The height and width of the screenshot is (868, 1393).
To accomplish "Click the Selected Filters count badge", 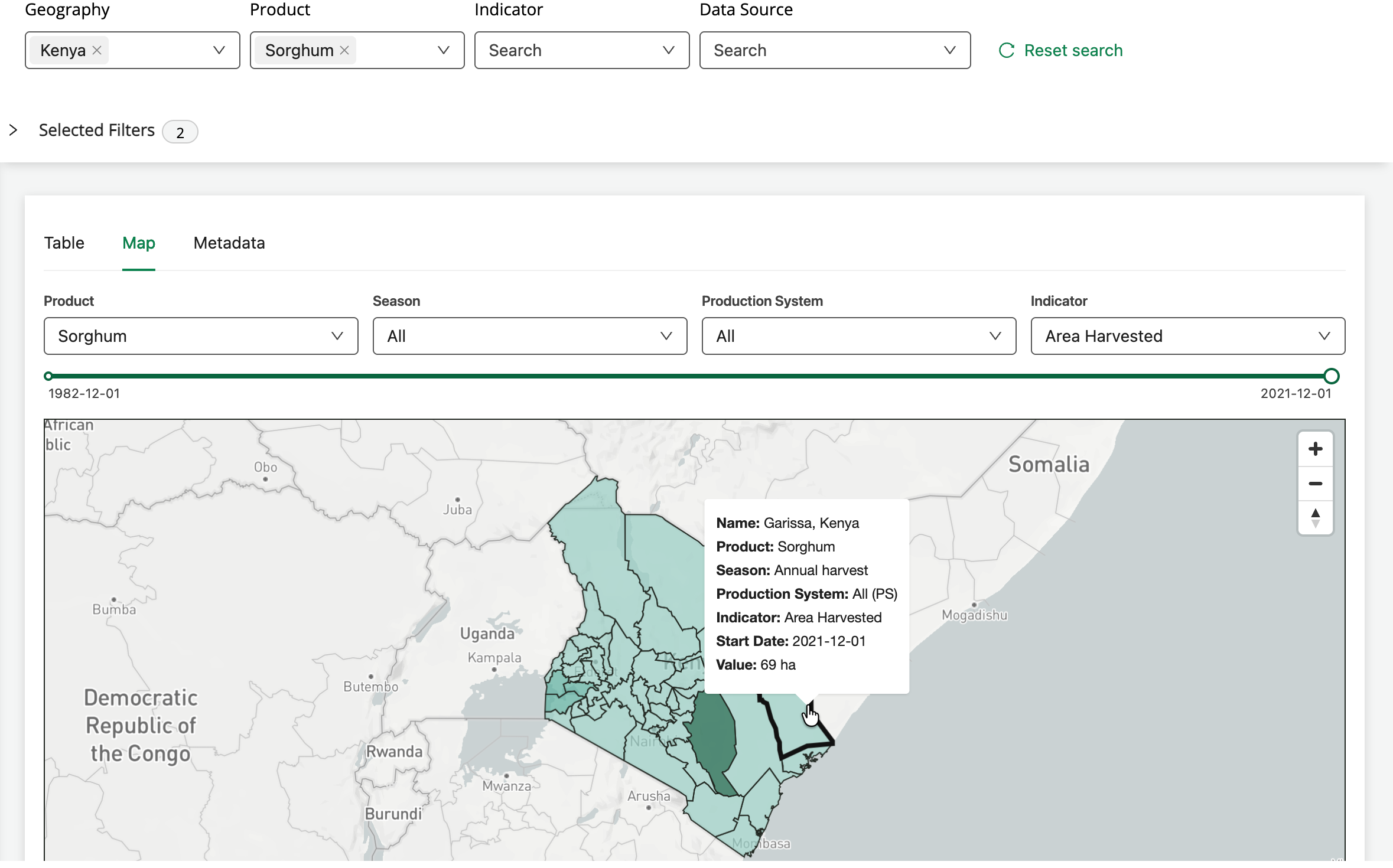I will pos(180,132).
